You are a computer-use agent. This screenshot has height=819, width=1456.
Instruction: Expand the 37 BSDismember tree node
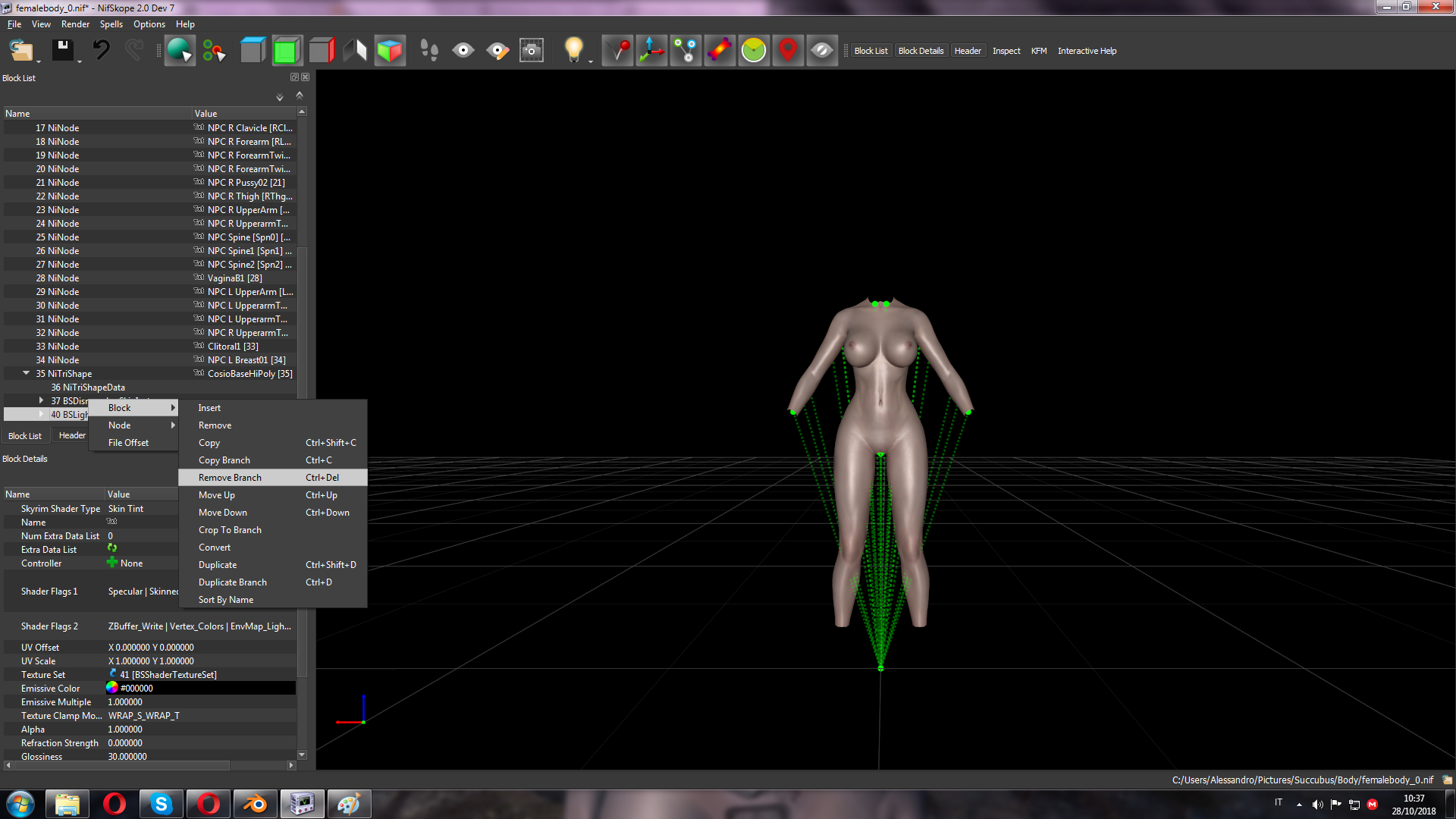point(41,400)
